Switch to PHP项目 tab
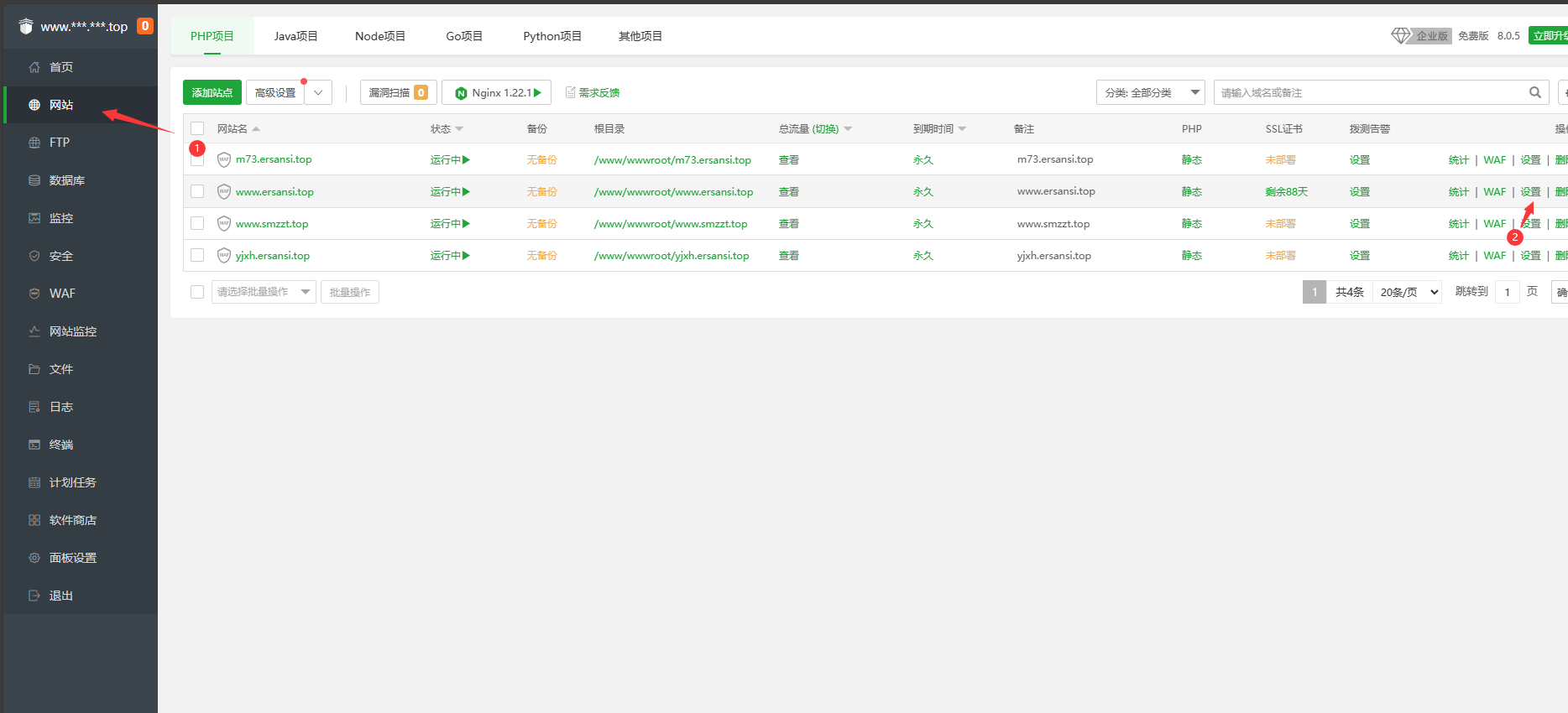Image resolution: width=1568 pixels, height=713 pixels. pos(212,36)
